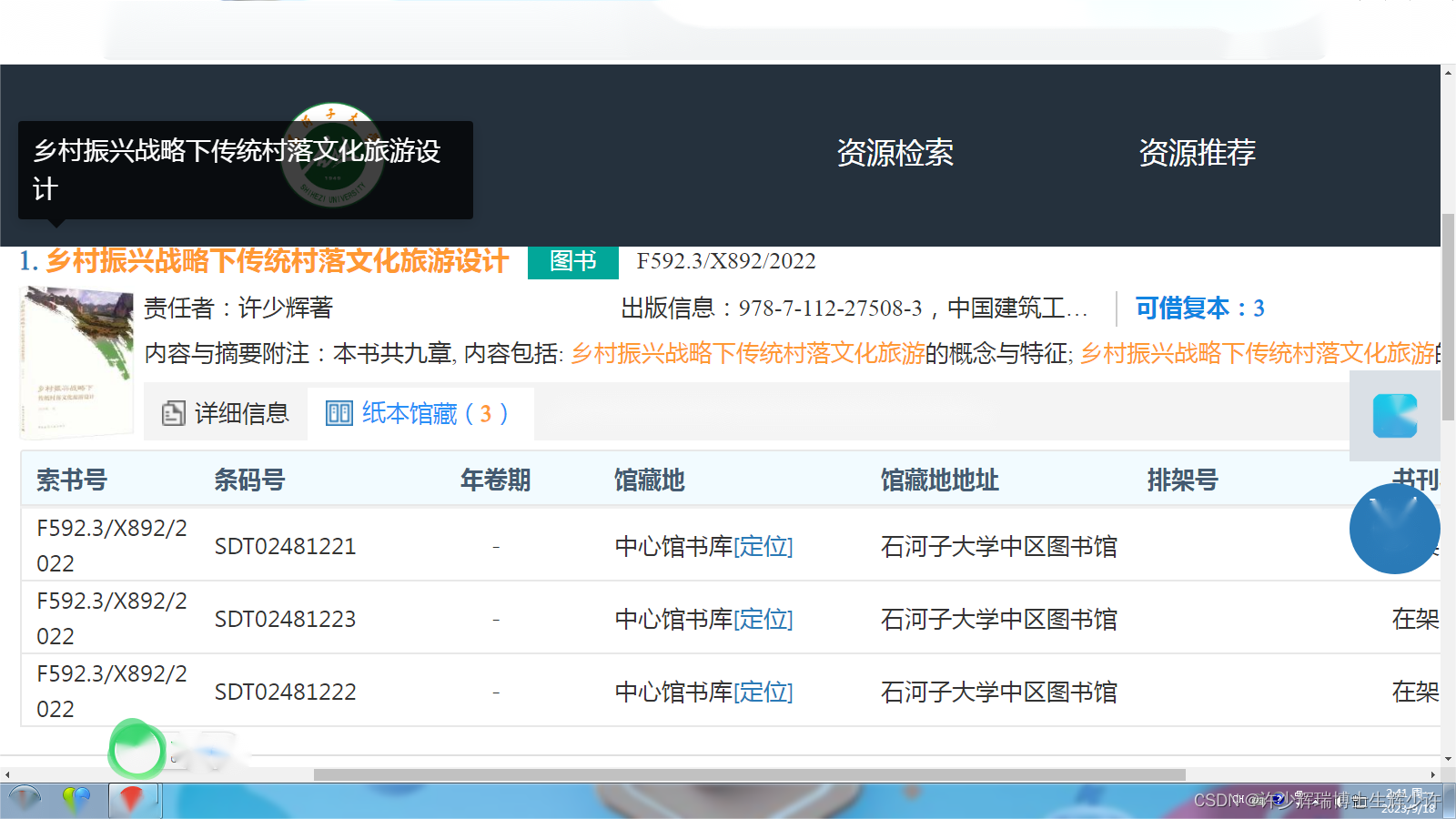The width and height of the screenshot is (1456, 819).
Task: Open the book title link 乡村振兴战略下传统村落文化旅游设计
Action: click(x=277, y=261)
